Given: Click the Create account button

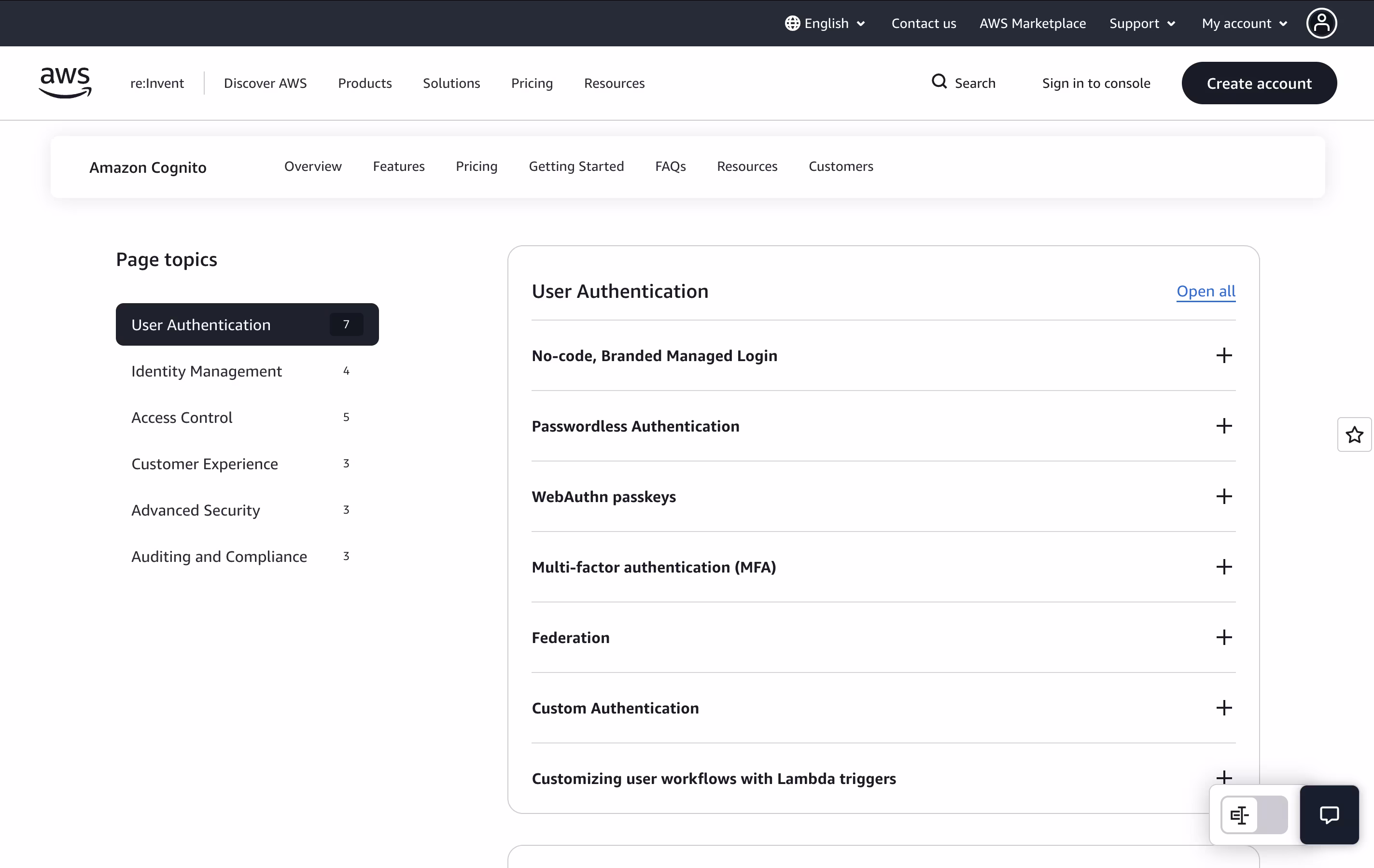Looking at the screenshot, I should pos(1259,84).
